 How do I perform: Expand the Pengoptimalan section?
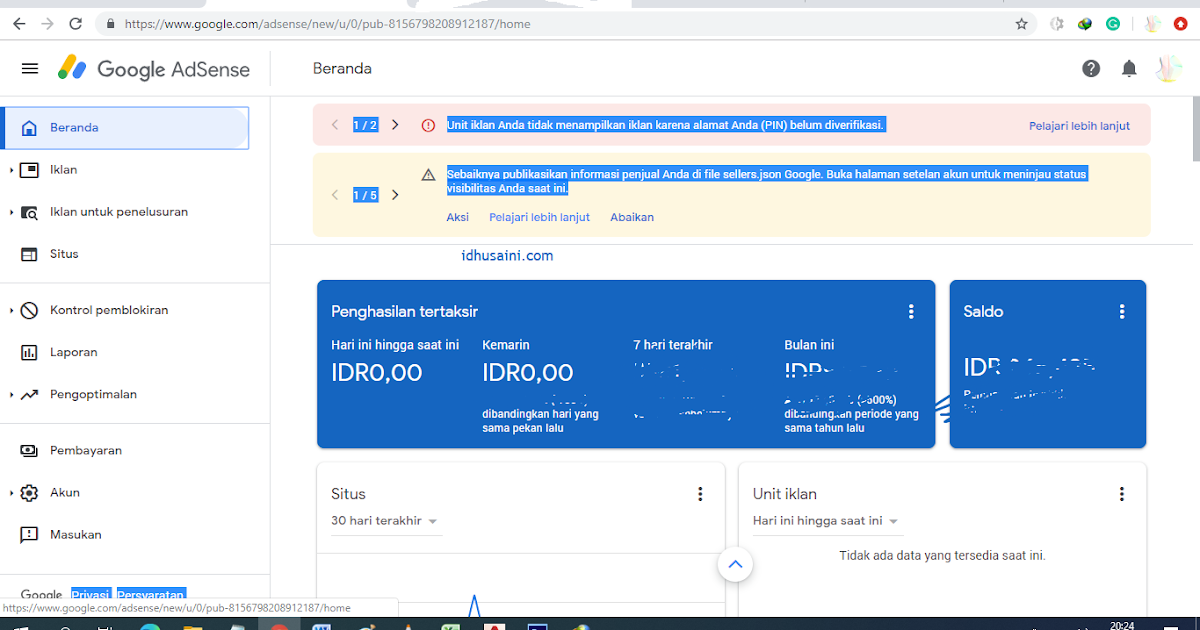pyautogui.click(x=11, y=394)
